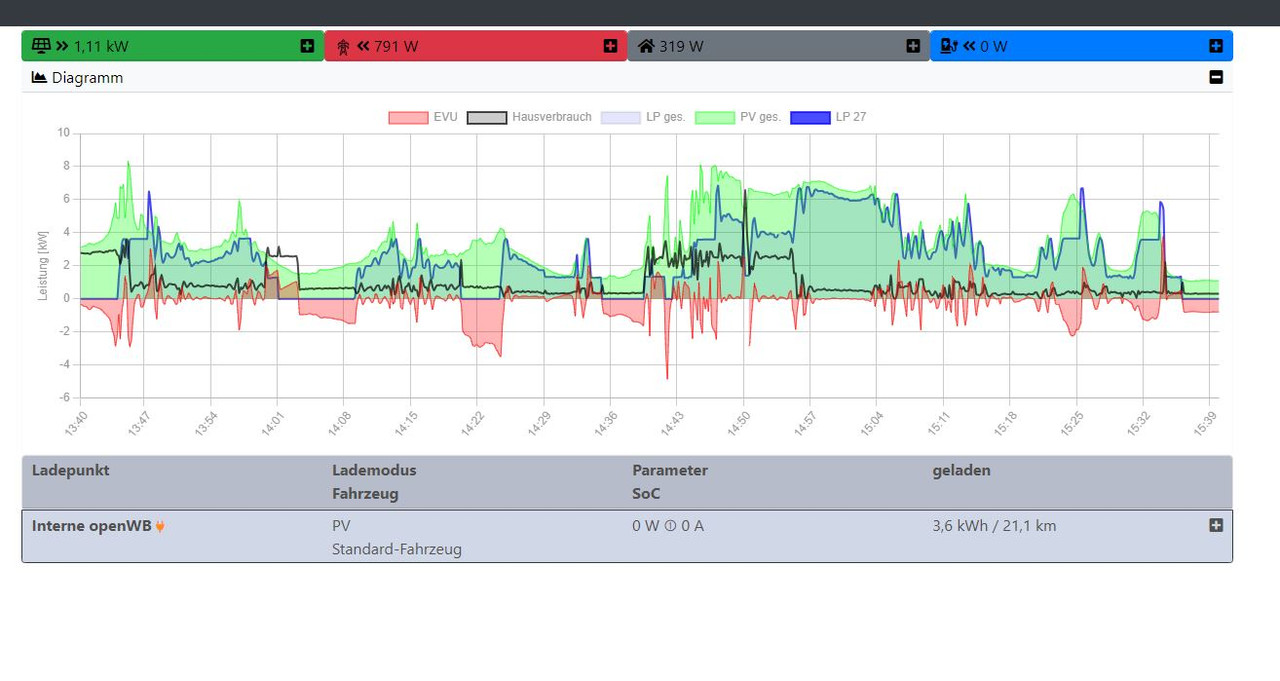Click the geladen column header
The image size is (1280, 681).
(961, 470)
